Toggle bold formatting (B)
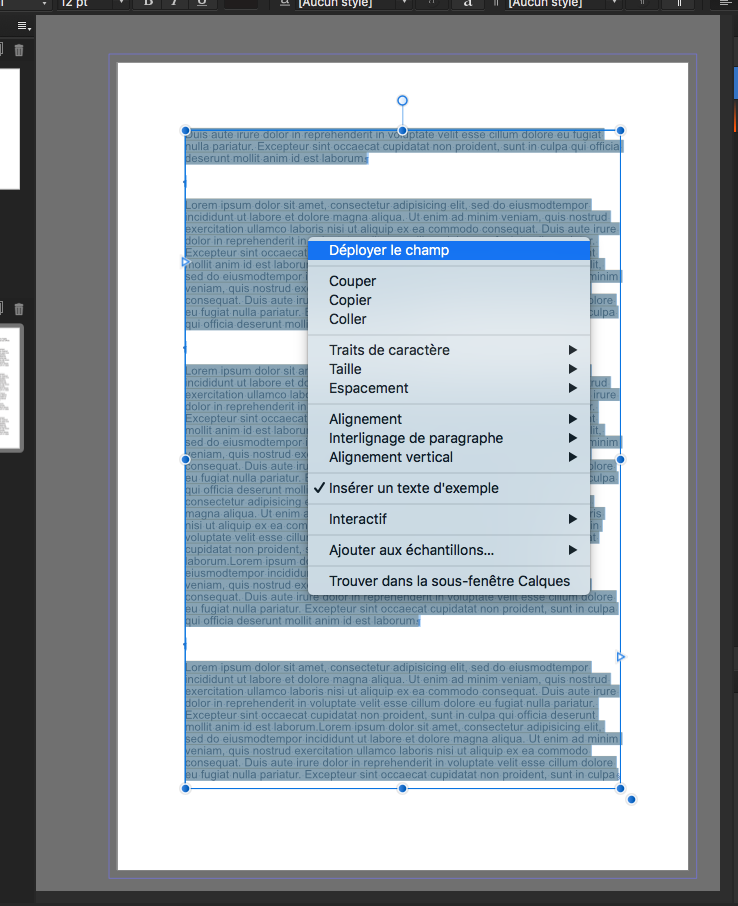This screenshot has width=738, height=906. [149, 3]
